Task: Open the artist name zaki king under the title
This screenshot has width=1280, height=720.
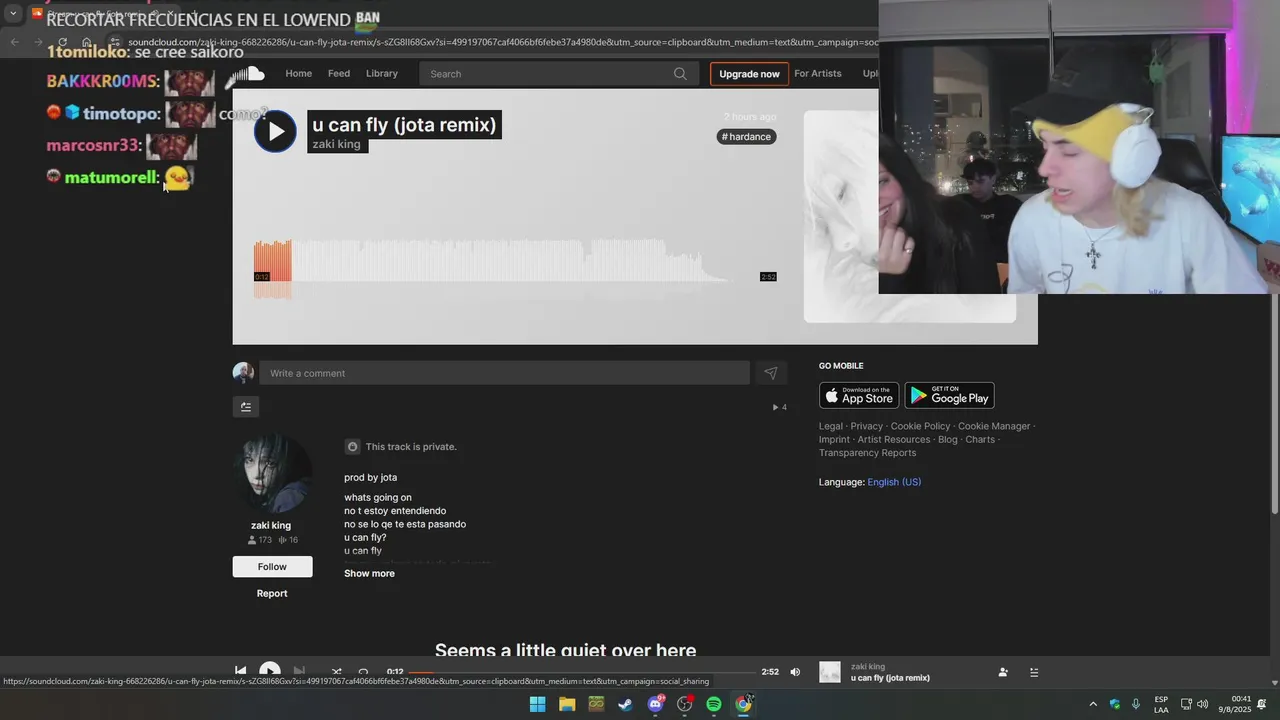Action: (336, 145)
